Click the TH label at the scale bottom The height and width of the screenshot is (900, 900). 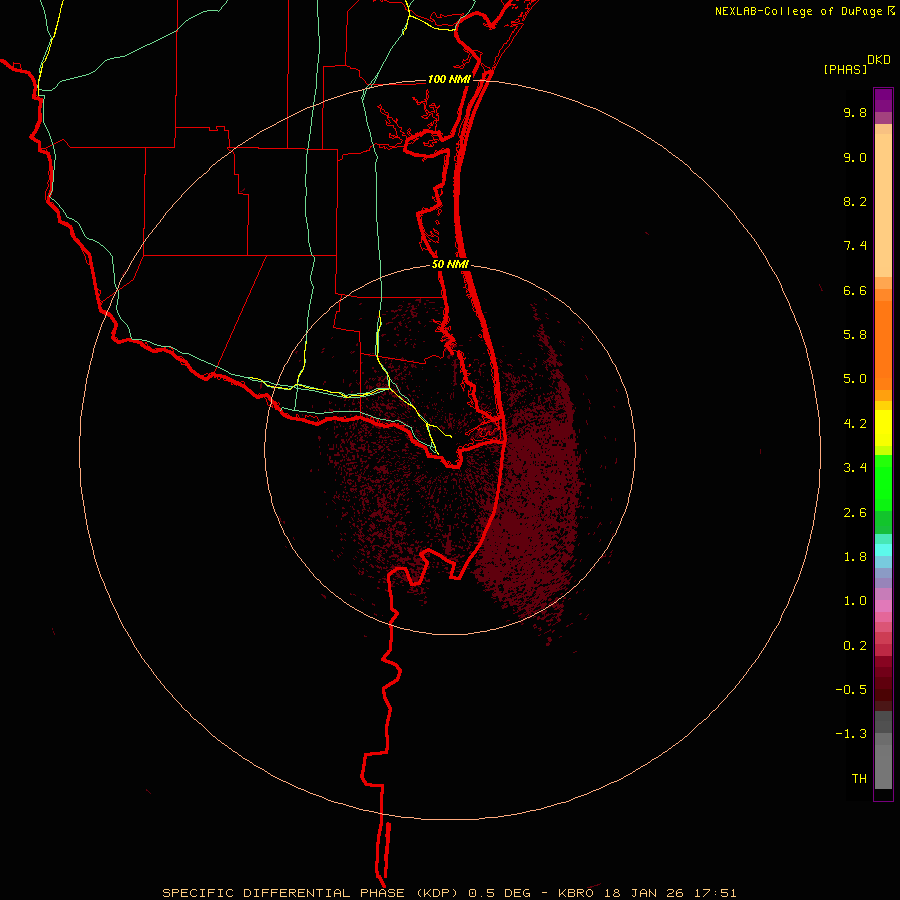859,779
